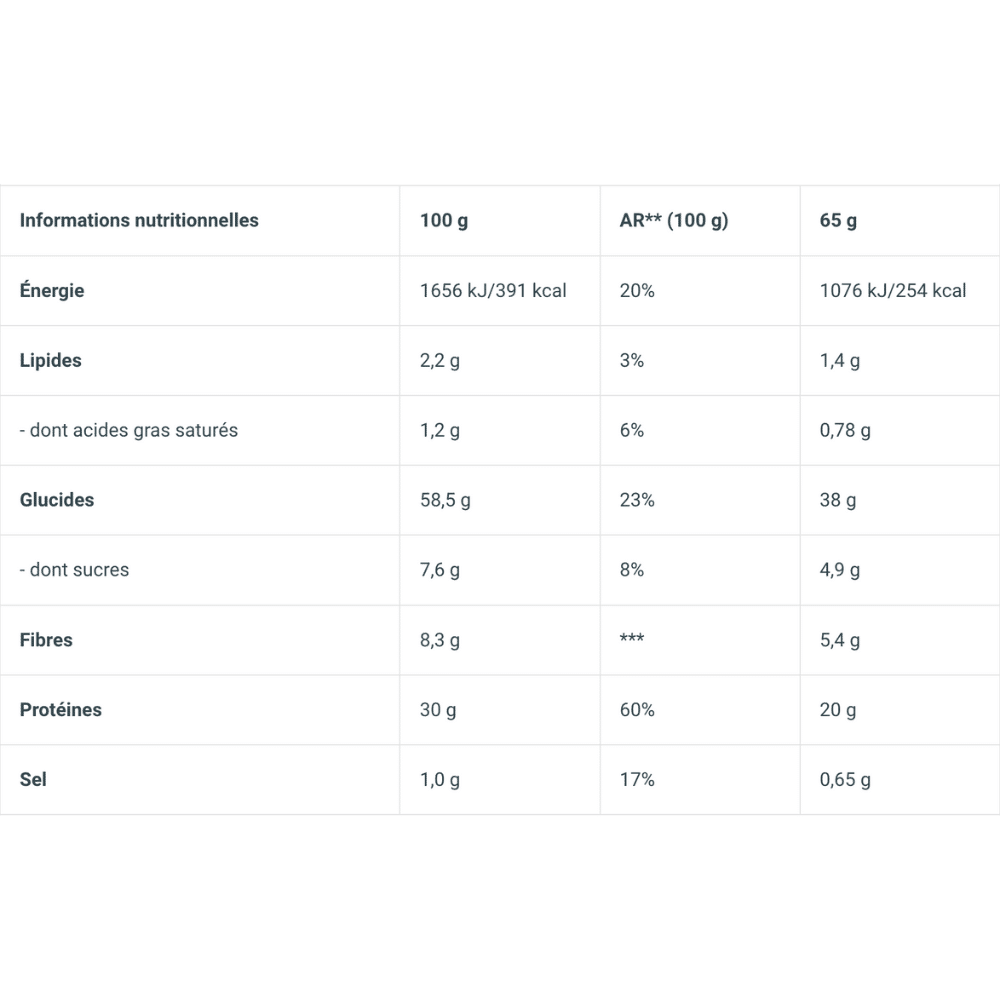This screenshot has height=1000, width=1000.
Task: Click the 'dont acides gras saturés' label
Action: tap(129, 430)
